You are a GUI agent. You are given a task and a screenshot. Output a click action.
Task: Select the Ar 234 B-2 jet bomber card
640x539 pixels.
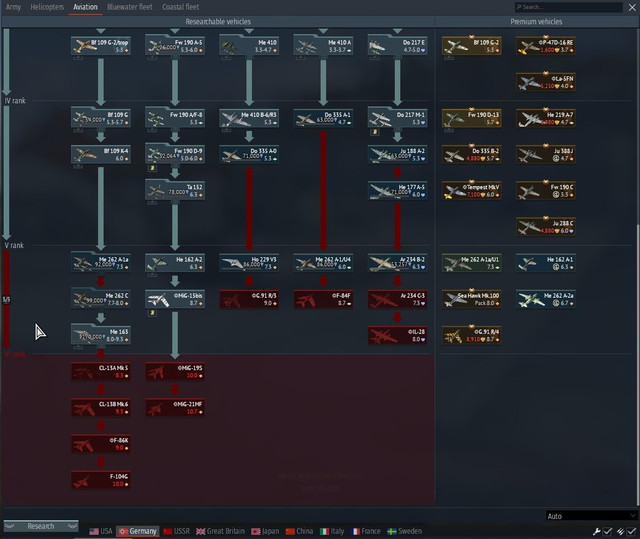pos(398,263)
